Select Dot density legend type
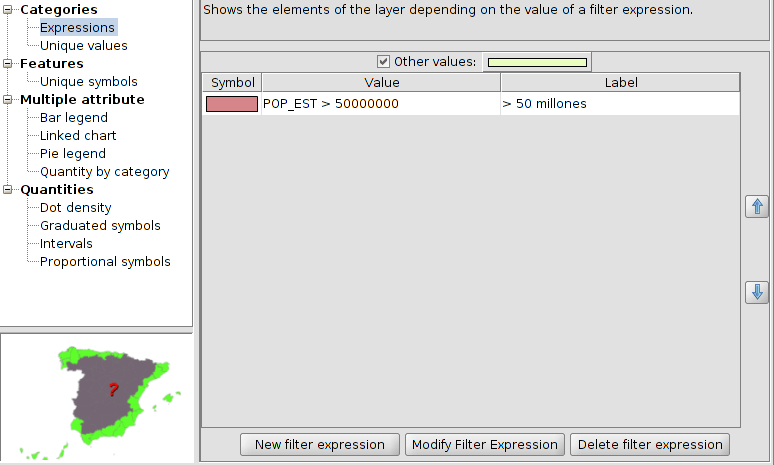The height and width of the screenshot is (465, 774). click(x=75, y=208)
